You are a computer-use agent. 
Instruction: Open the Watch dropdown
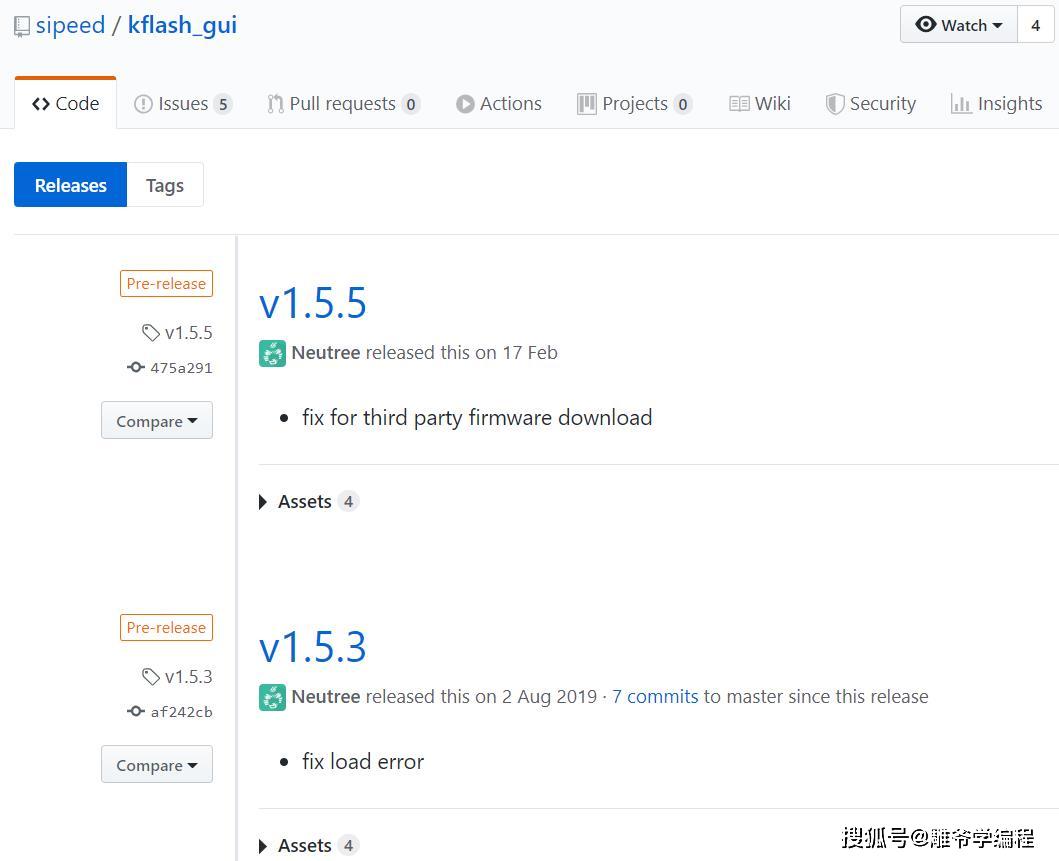click(958, 25)
